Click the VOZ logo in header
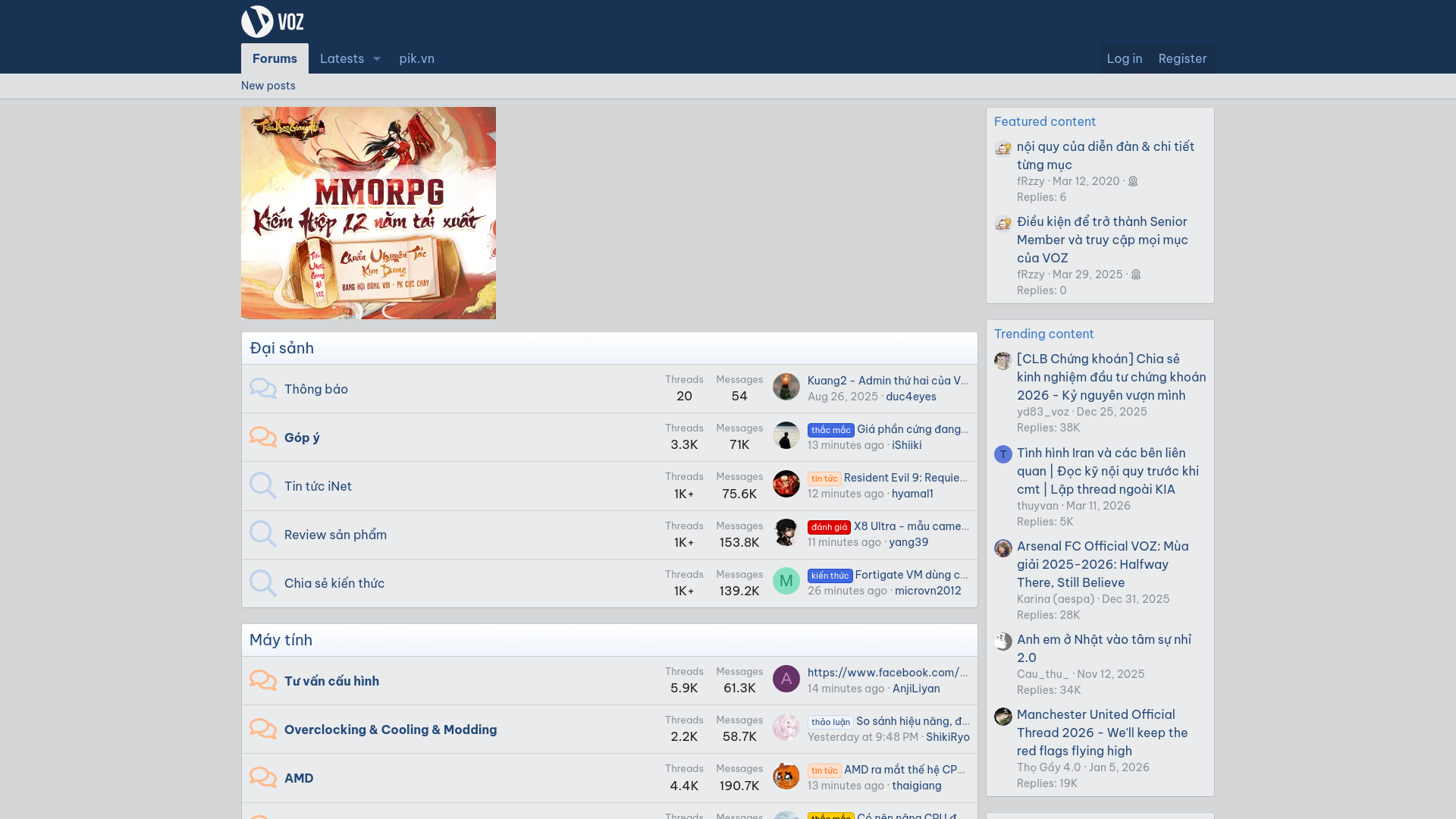Image resolution: width=1456 pixels, height=819 pixels. pyautogui.click(x=272, y=21)
